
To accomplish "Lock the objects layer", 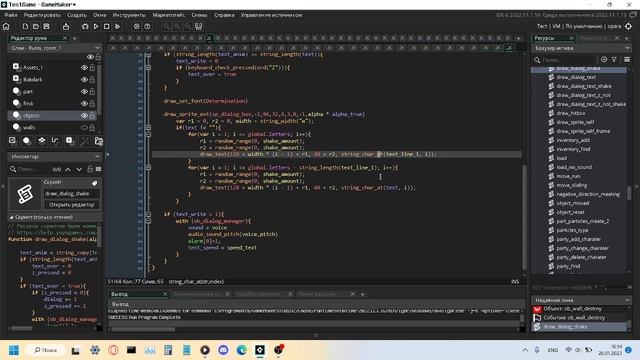I will (93, 116).
